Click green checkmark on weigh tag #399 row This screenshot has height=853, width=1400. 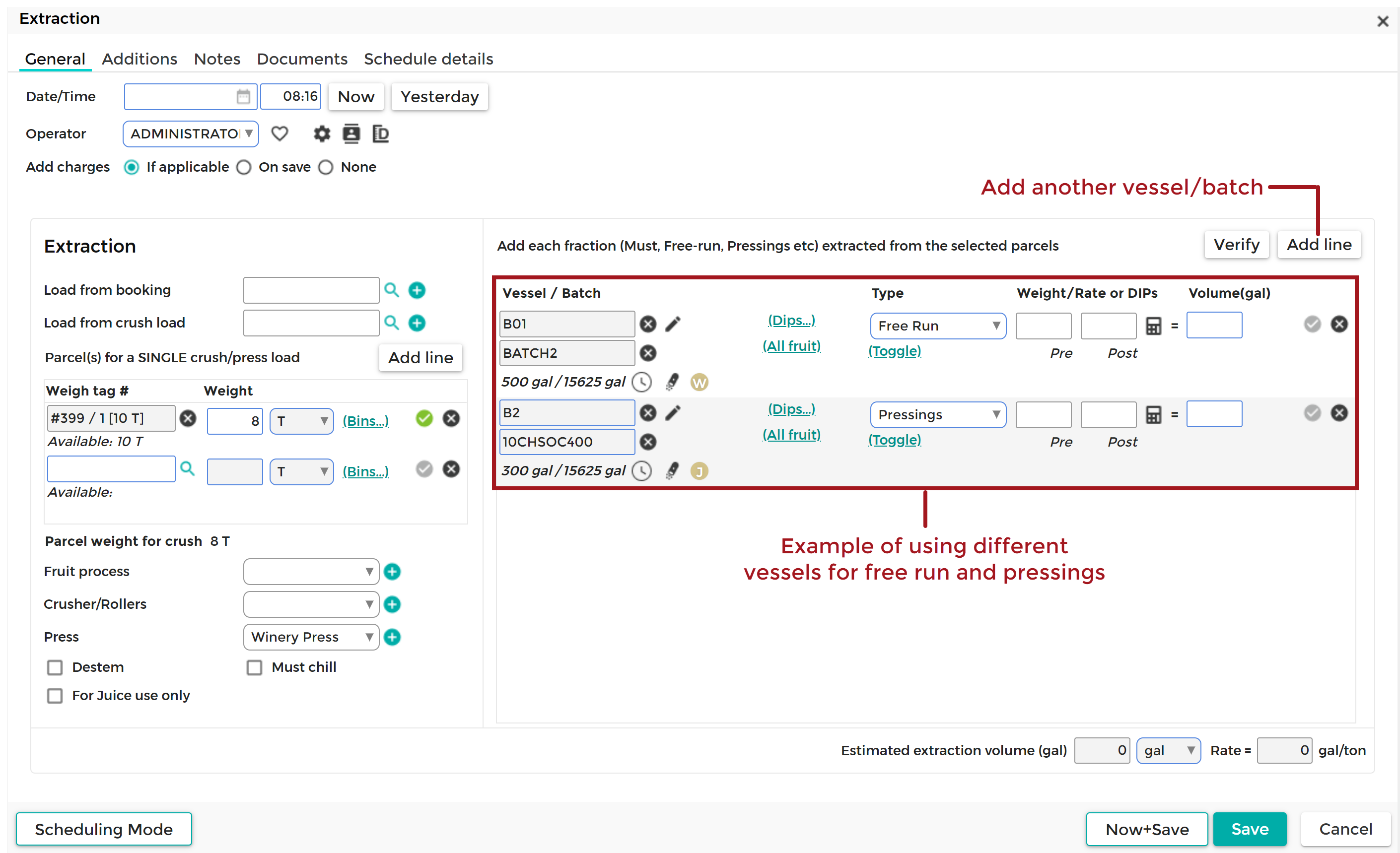[x=424, y=418]
